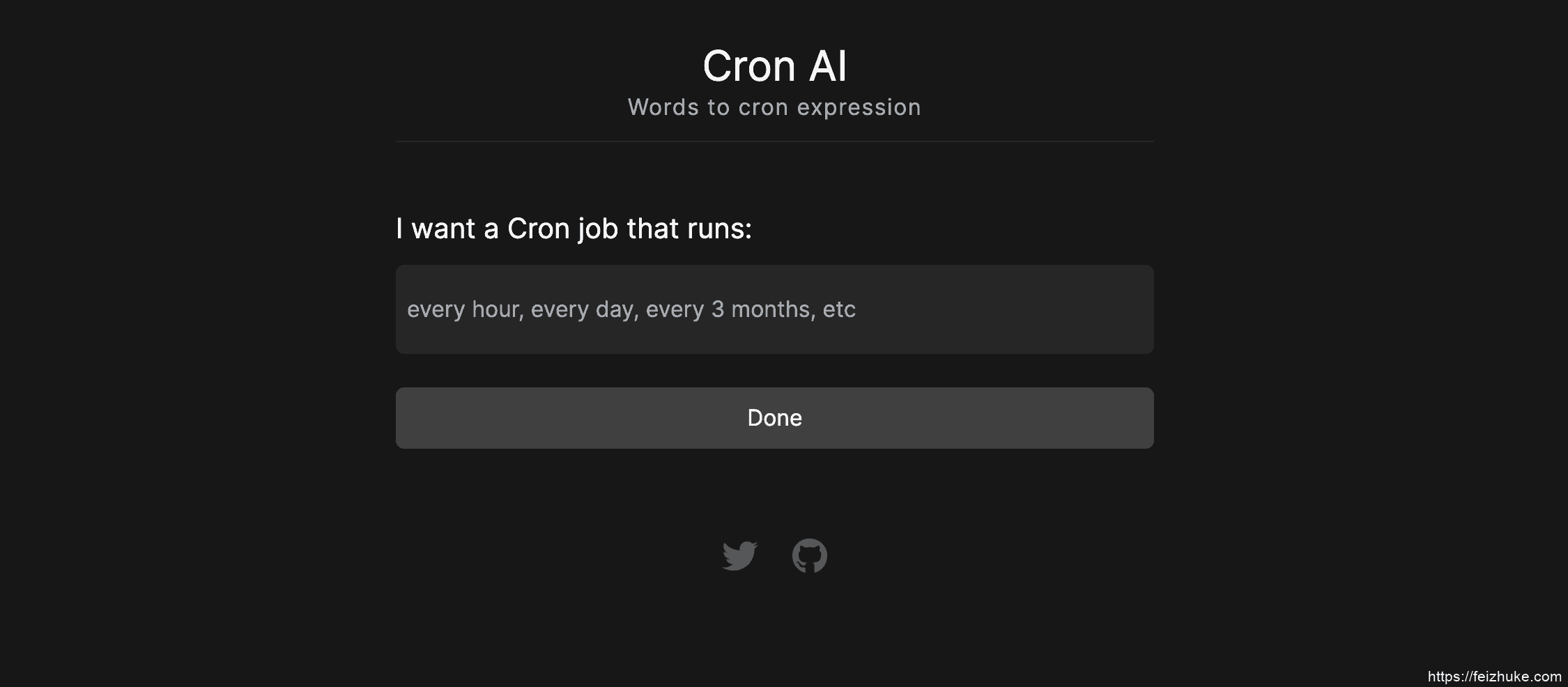
Task: Visit the project source via GitHub icon
Action: (810, 555)
